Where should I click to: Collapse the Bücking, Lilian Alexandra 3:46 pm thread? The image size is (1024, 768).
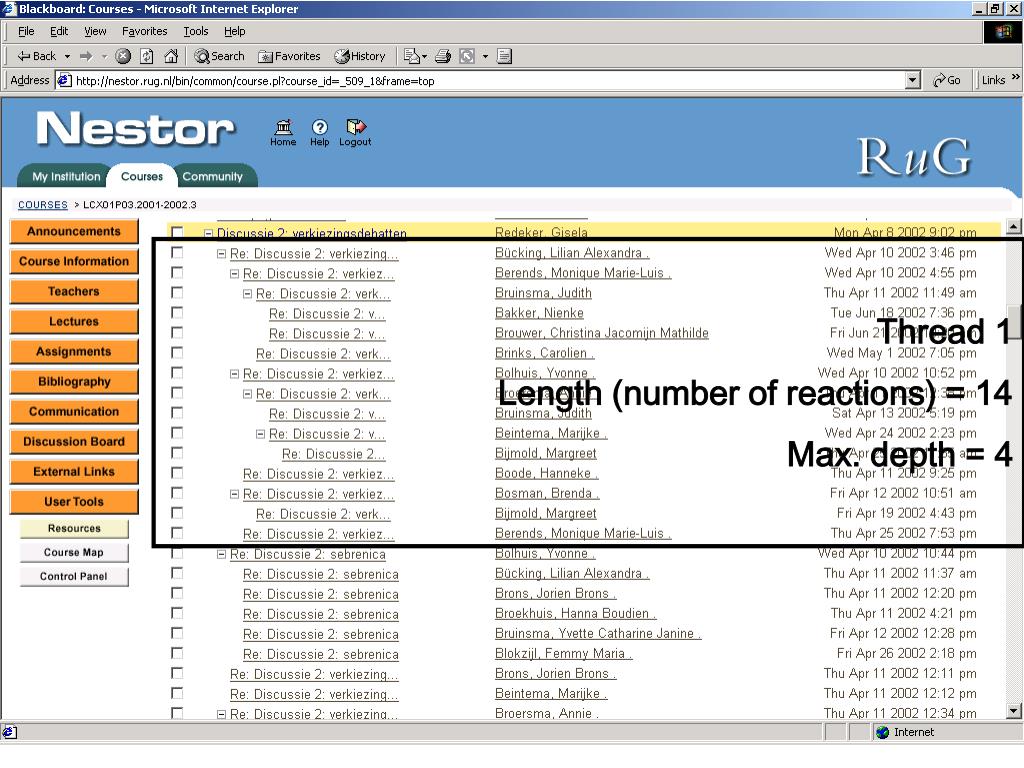pyautogui.click(x=221, y=253)
